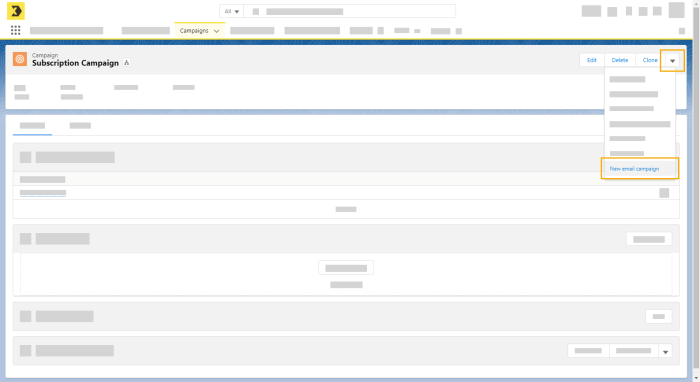Open the All search scope dropdown
700x382 pixels.
click(x=232, y=11)
